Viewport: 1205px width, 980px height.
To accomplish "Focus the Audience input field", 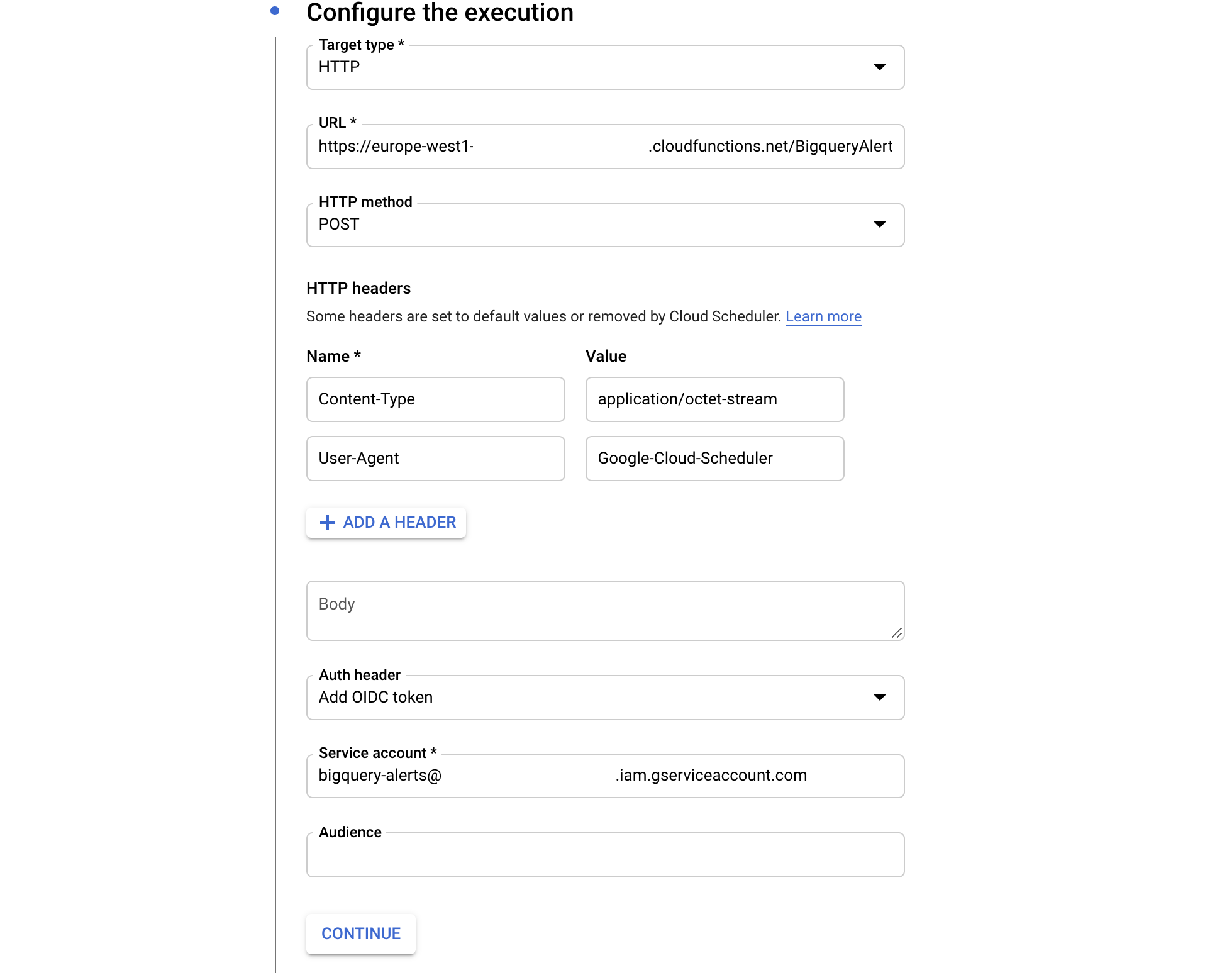I will (x=604, y=855).
